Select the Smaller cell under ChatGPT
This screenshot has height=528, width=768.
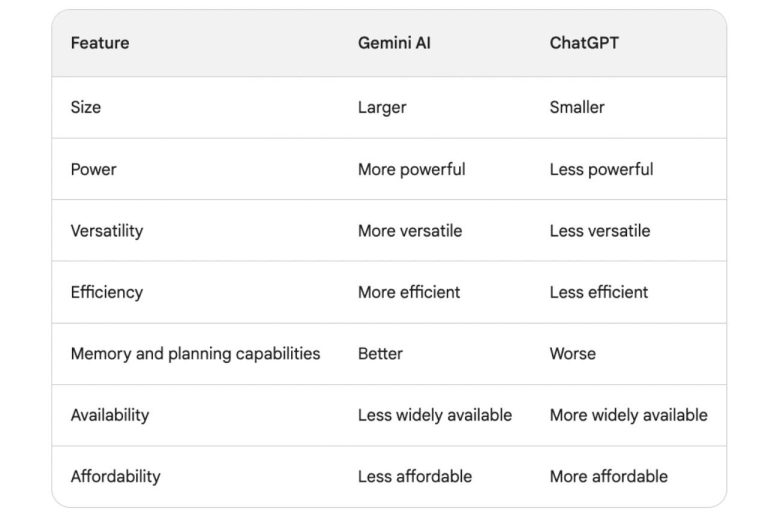pos(577,107)
